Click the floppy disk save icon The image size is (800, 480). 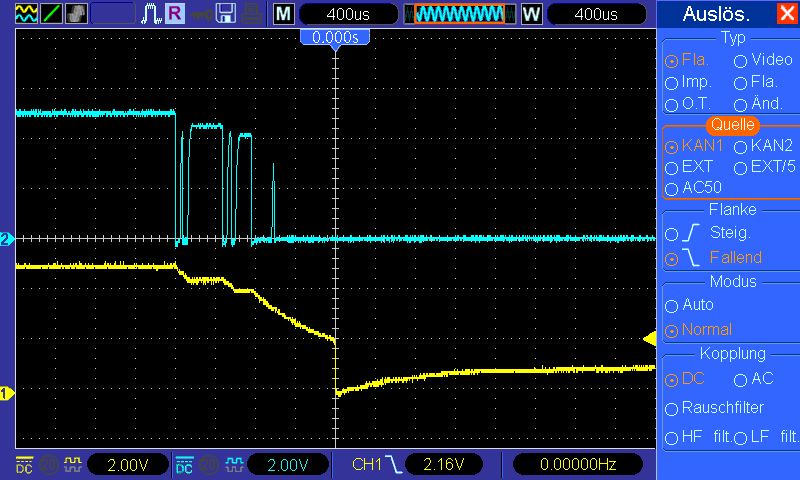[226, 13]
